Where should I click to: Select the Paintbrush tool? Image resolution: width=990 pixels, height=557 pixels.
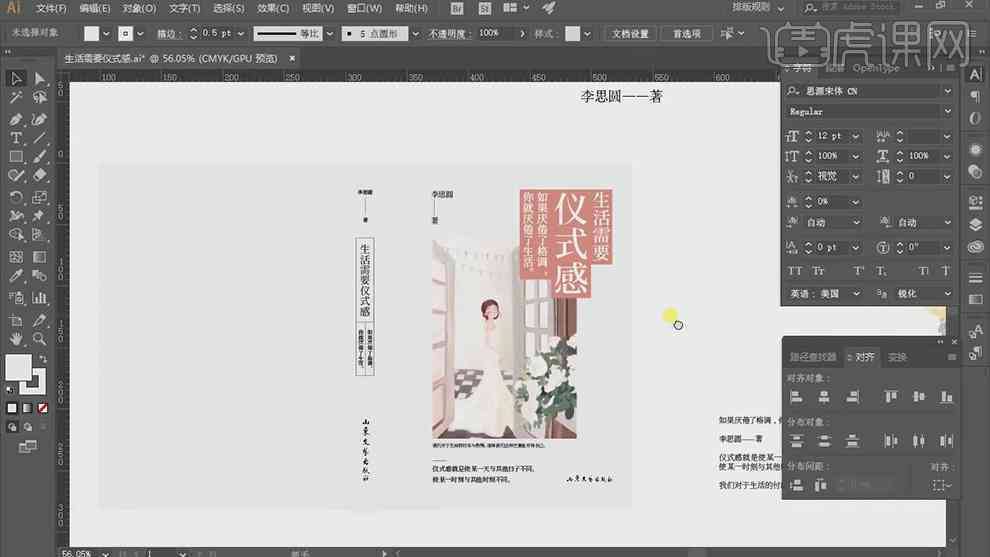coord(39,156)
